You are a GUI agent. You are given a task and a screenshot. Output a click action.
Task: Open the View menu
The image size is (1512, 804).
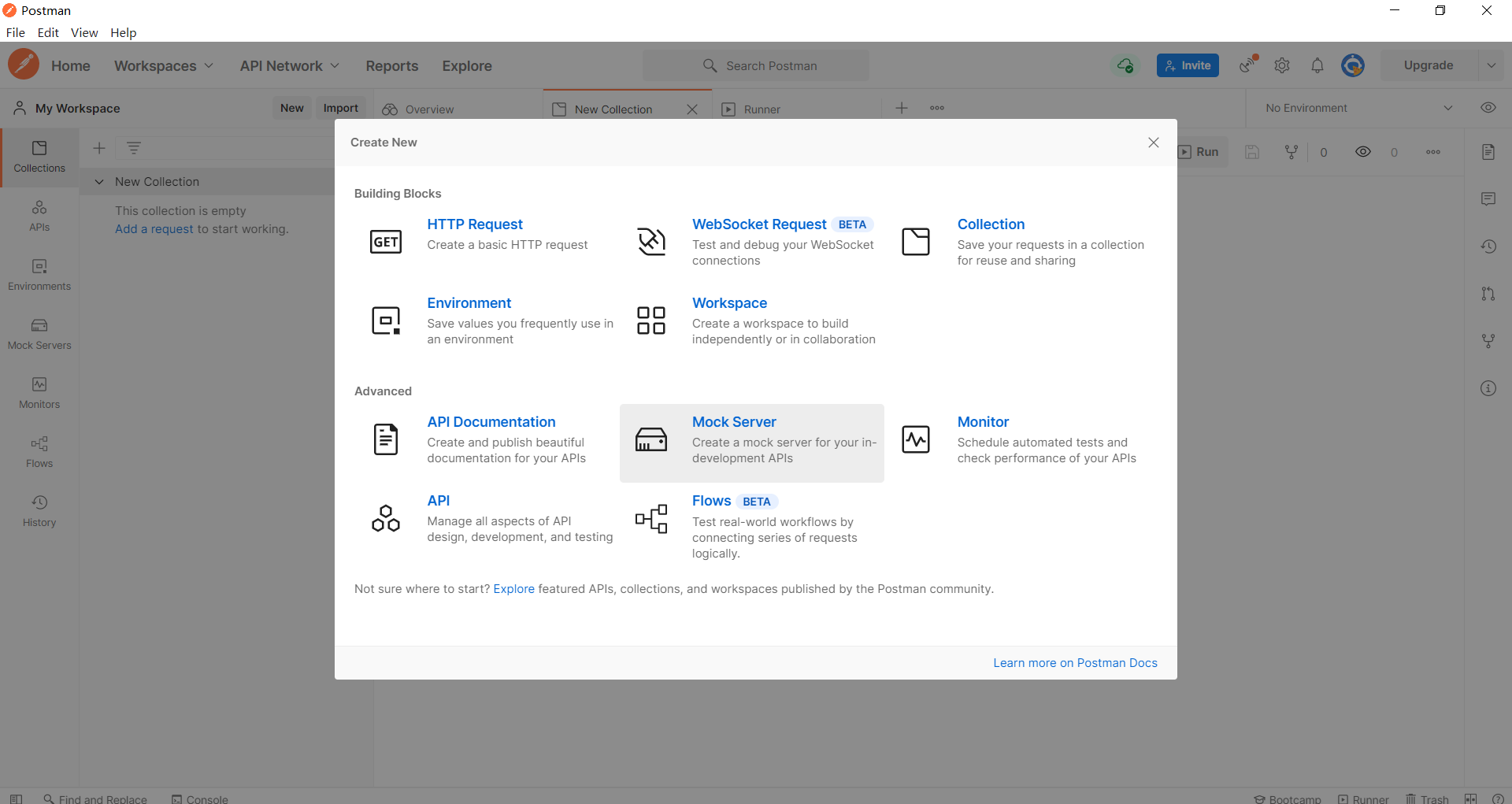pyautogui.click(x=84, y=33)
